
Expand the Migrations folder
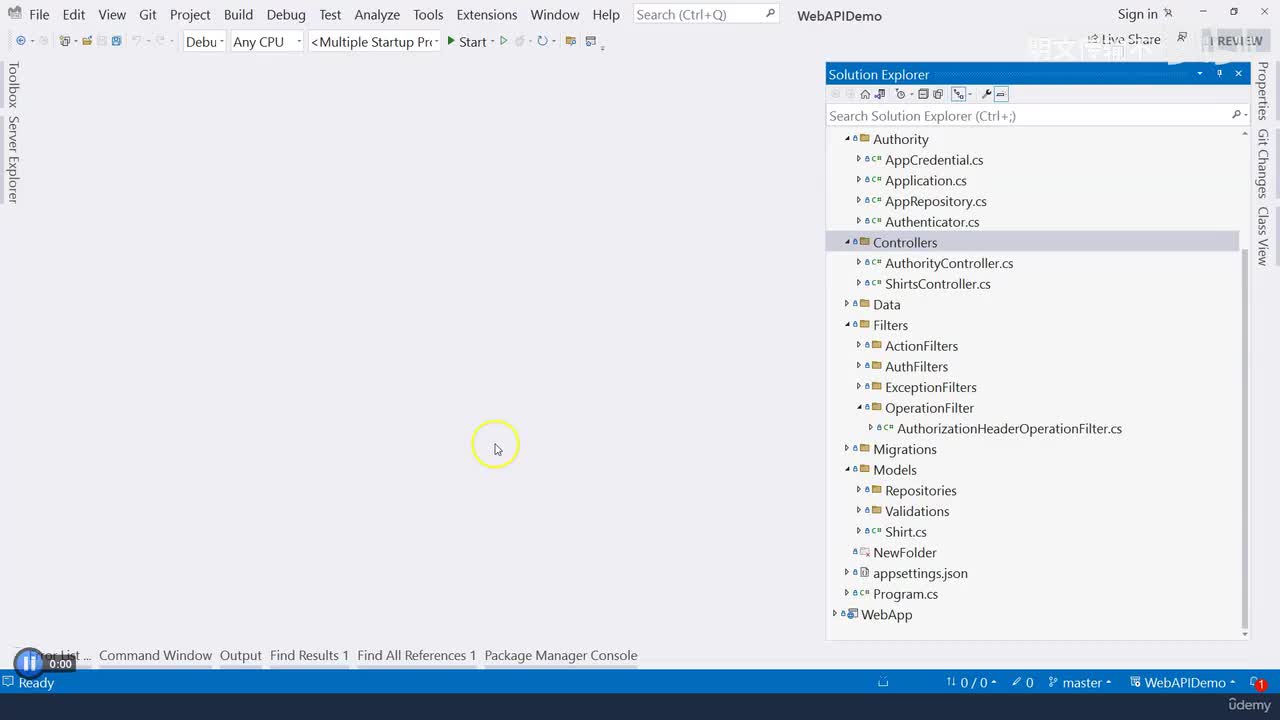click(x=848, y=449)
